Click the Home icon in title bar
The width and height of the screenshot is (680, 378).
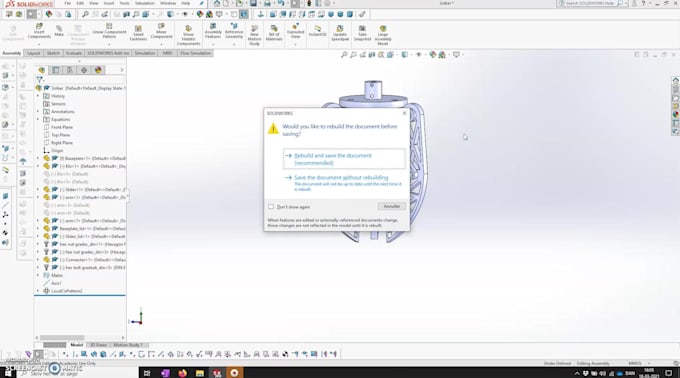216,3
